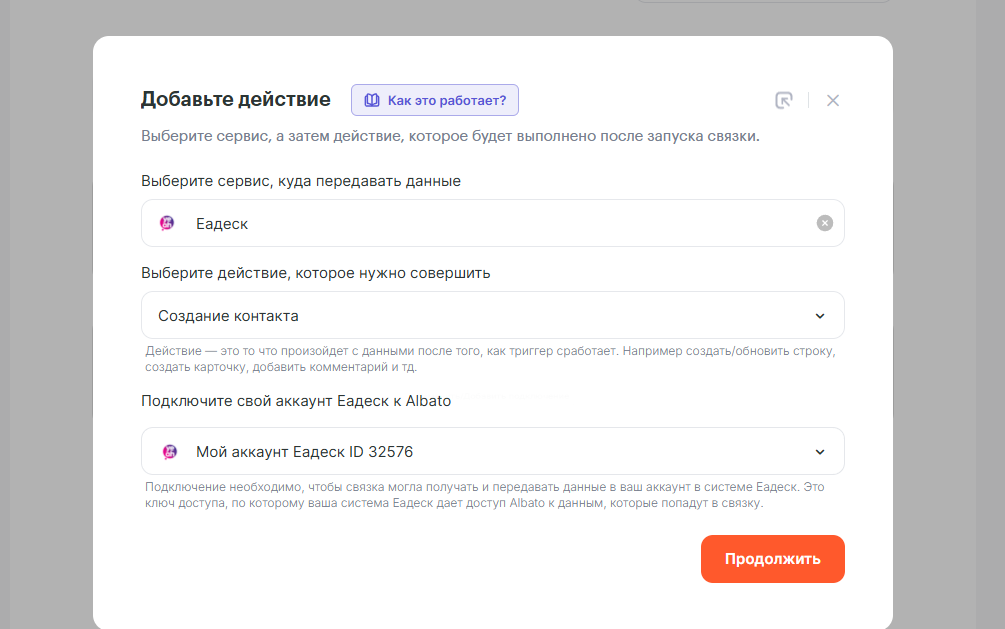
Task: Click the subtitle beginning "Выберите сервис, а затем действие"
Action: pyautogui.click(x=450, y=136)
